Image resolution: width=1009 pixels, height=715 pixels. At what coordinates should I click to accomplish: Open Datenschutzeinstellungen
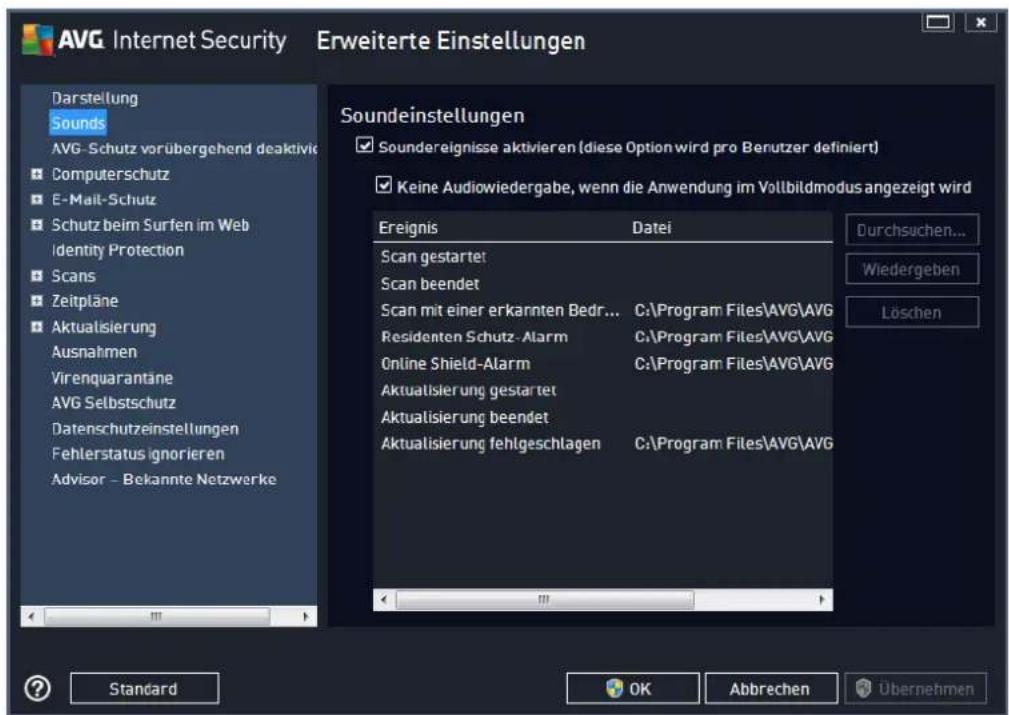click(145, 429)
